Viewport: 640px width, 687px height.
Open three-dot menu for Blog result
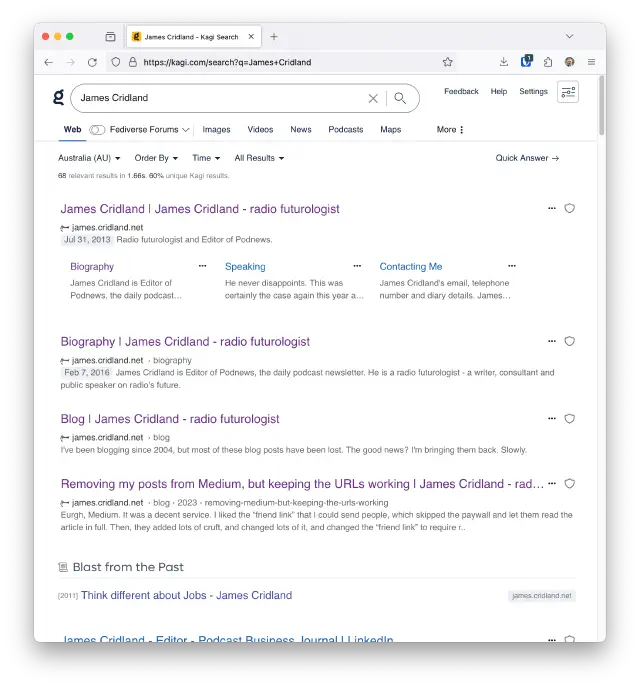click(551, 419)
